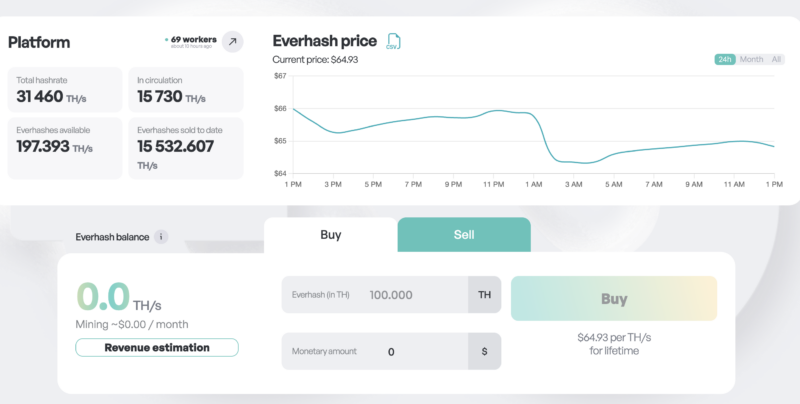Screen dimensions: 800x404
Task: Open platform details via arrow icon
Action: point(231,42)
